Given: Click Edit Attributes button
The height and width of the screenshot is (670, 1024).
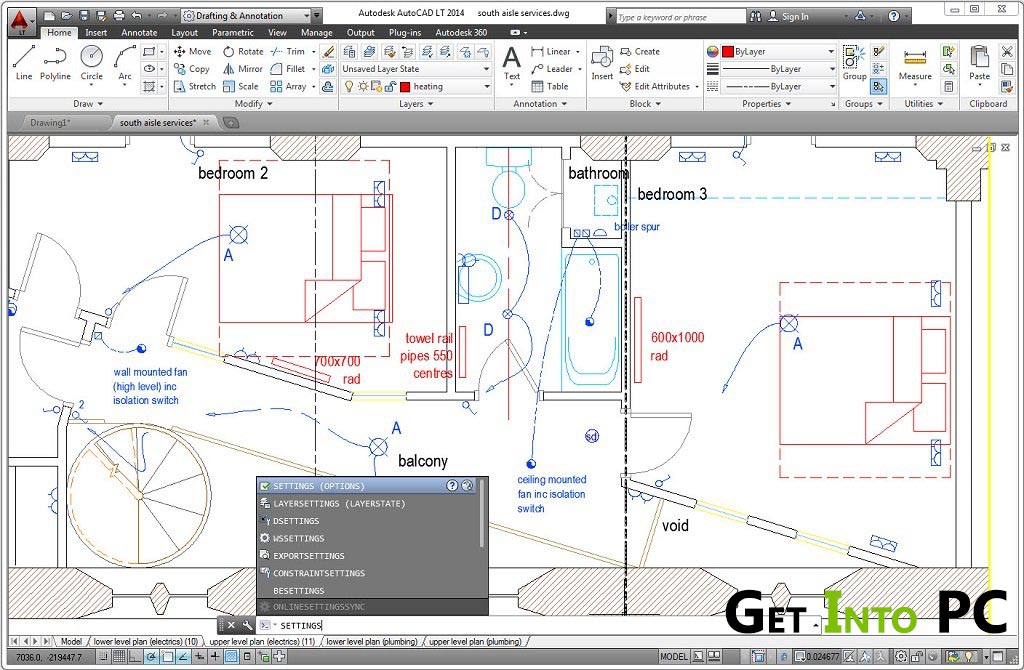Looking at the screenshot, I should (x=655, y=86).
